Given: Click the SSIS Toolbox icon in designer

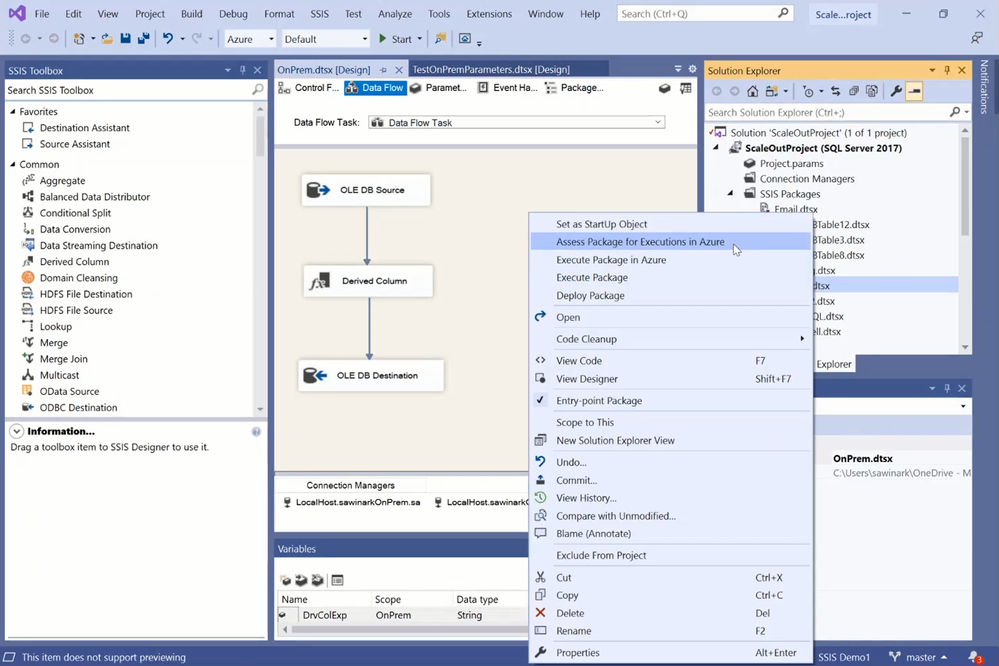Looking at the screenshot, I should [x=665, y=88].
